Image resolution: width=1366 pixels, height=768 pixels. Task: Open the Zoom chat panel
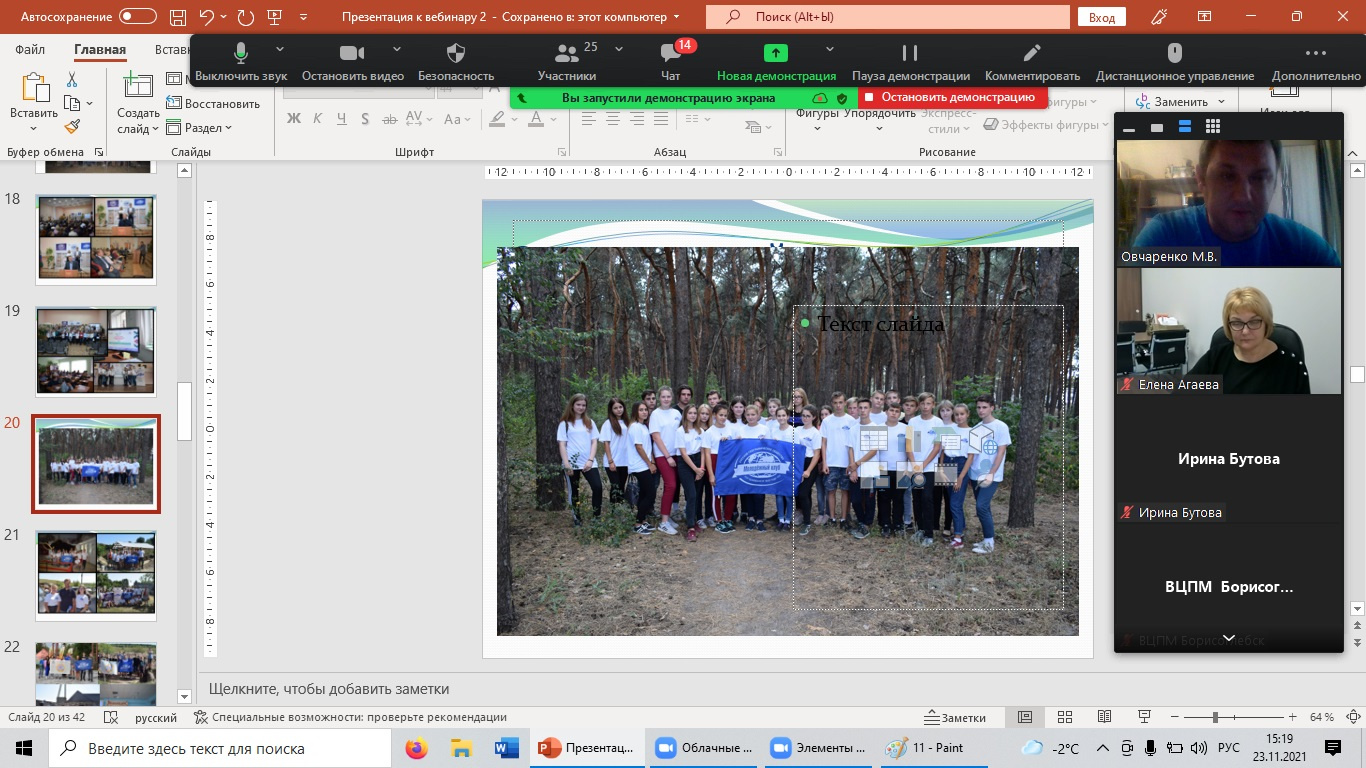[x=671, y=54]
